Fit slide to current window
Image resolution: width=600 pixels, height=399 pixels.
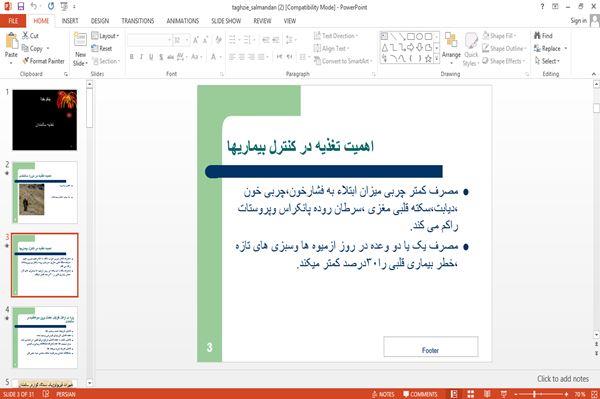pyautogui.click(x=594, y=394)
